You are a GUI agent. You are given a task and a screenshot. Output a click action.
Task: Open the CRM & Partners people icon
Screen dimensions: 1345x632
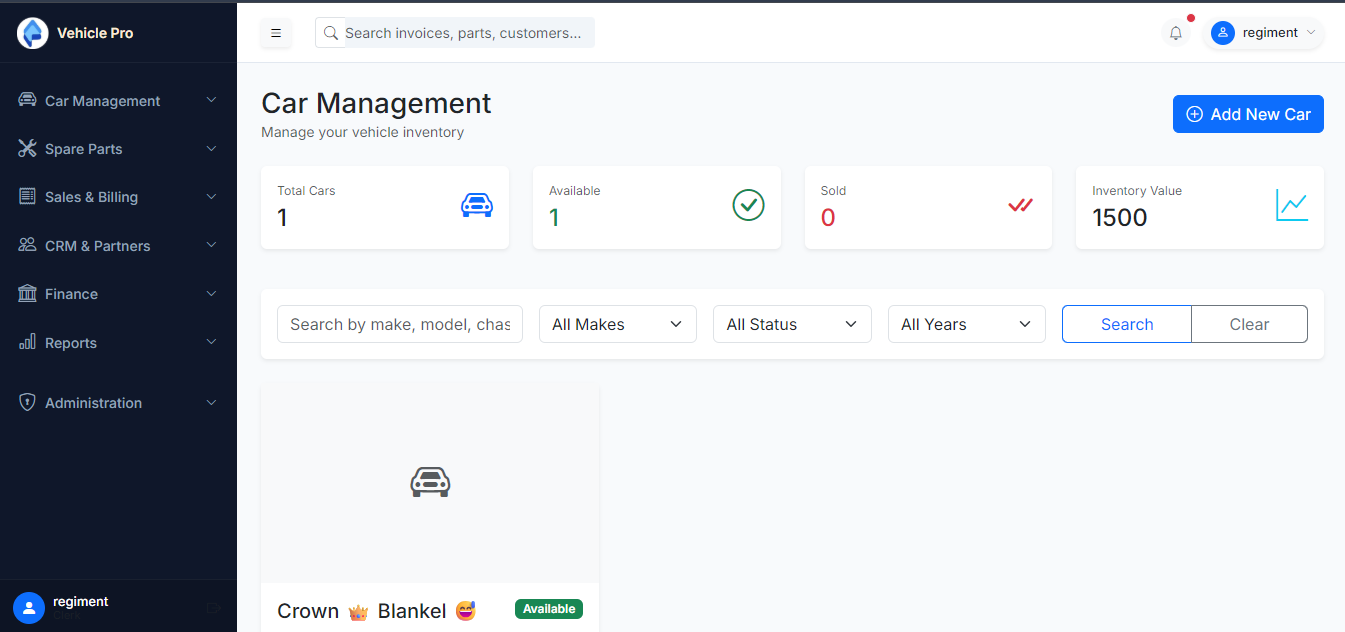[26, 245]
